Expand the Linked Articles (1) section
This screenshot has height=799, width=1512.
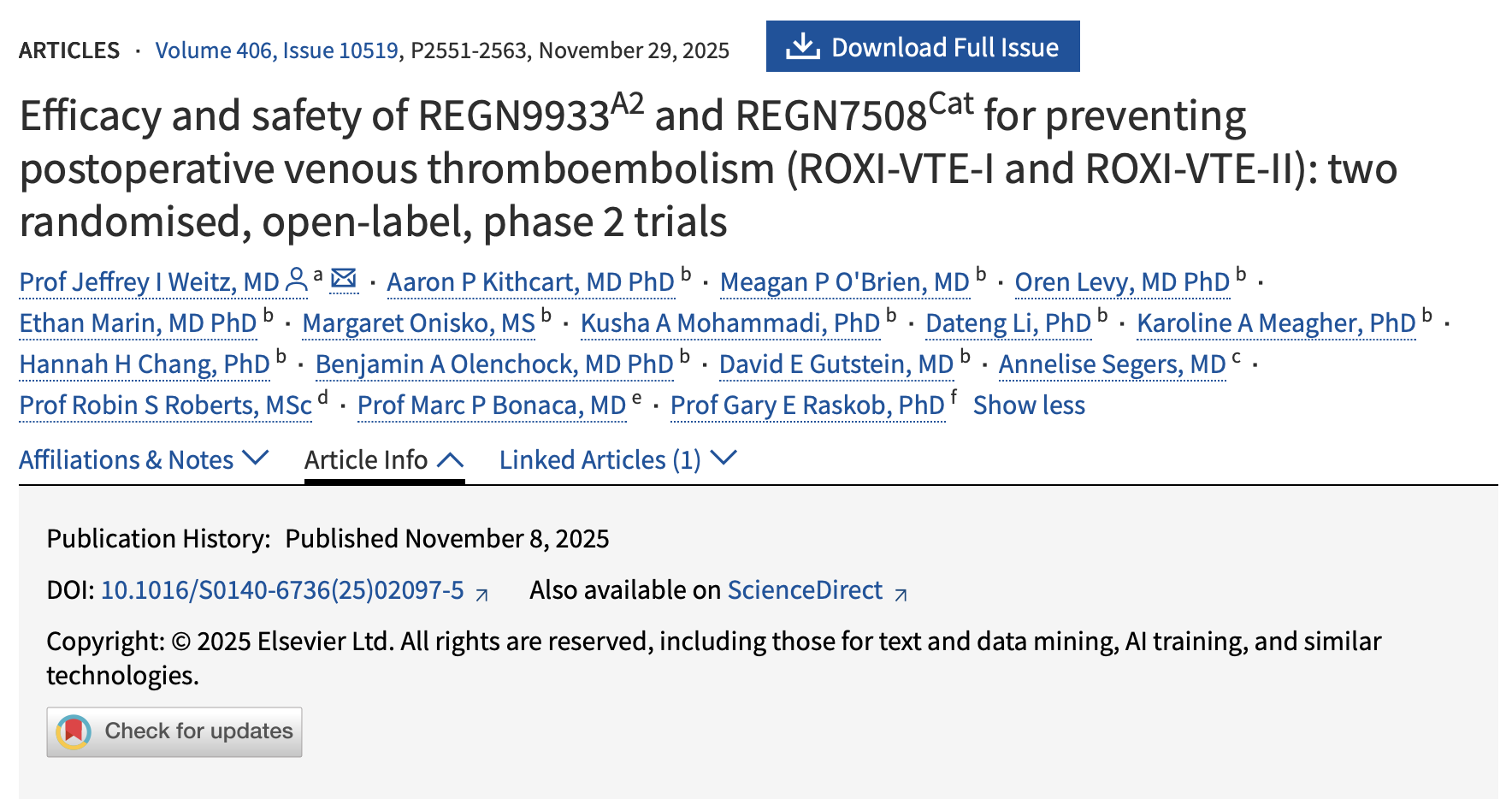click(617, 459)
